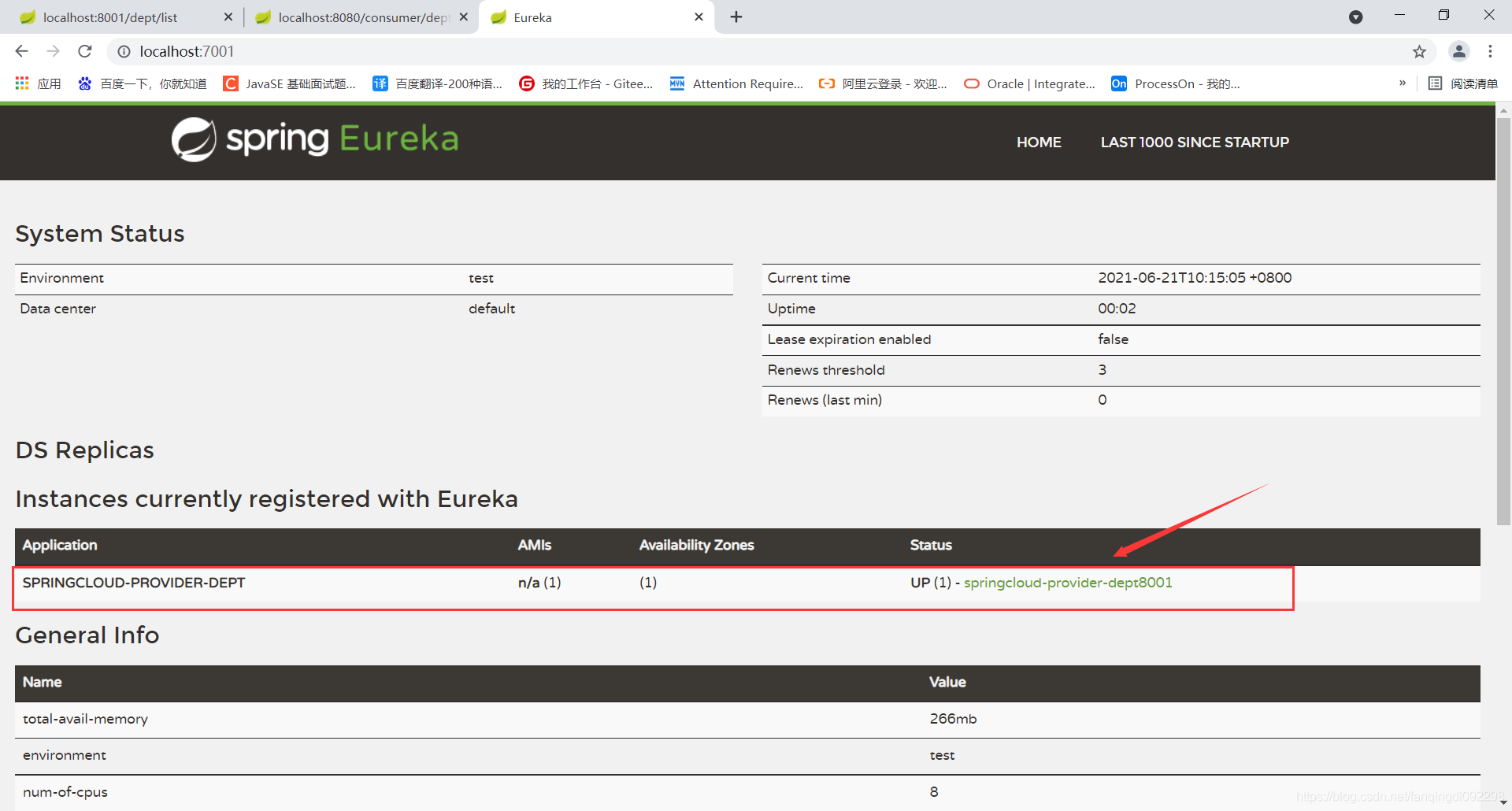Image resolution: width=1512 pixels, height=811 pixels.
Task: Open 百度一下 bookmark
Action: pos(142,83)
